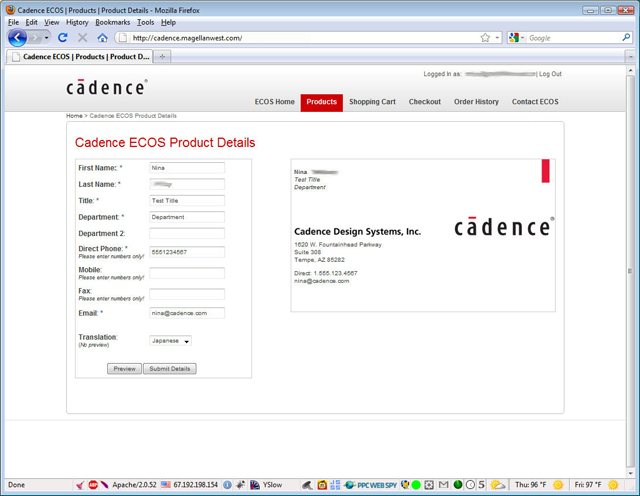Click the bright green circle status icon
This screenshot has width=640, height=496.
(416, 485)
